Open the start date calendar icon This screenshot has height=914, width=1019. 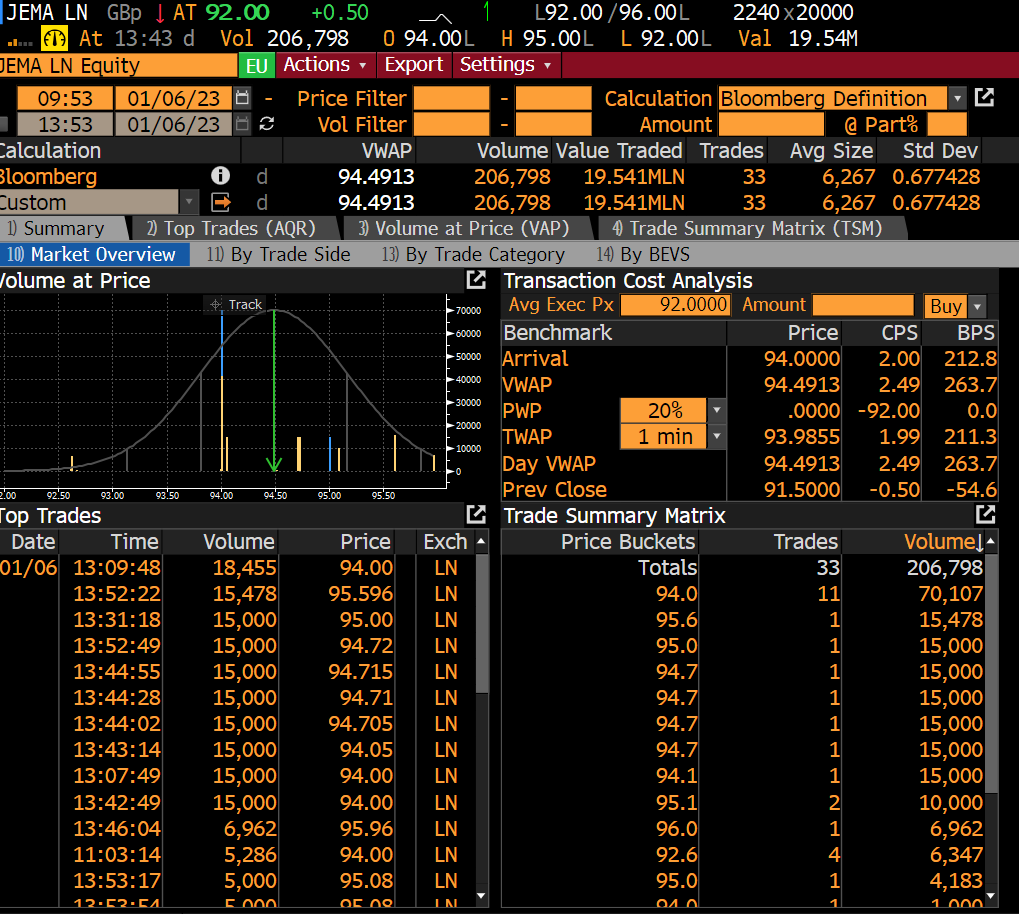tap(242, 98)
